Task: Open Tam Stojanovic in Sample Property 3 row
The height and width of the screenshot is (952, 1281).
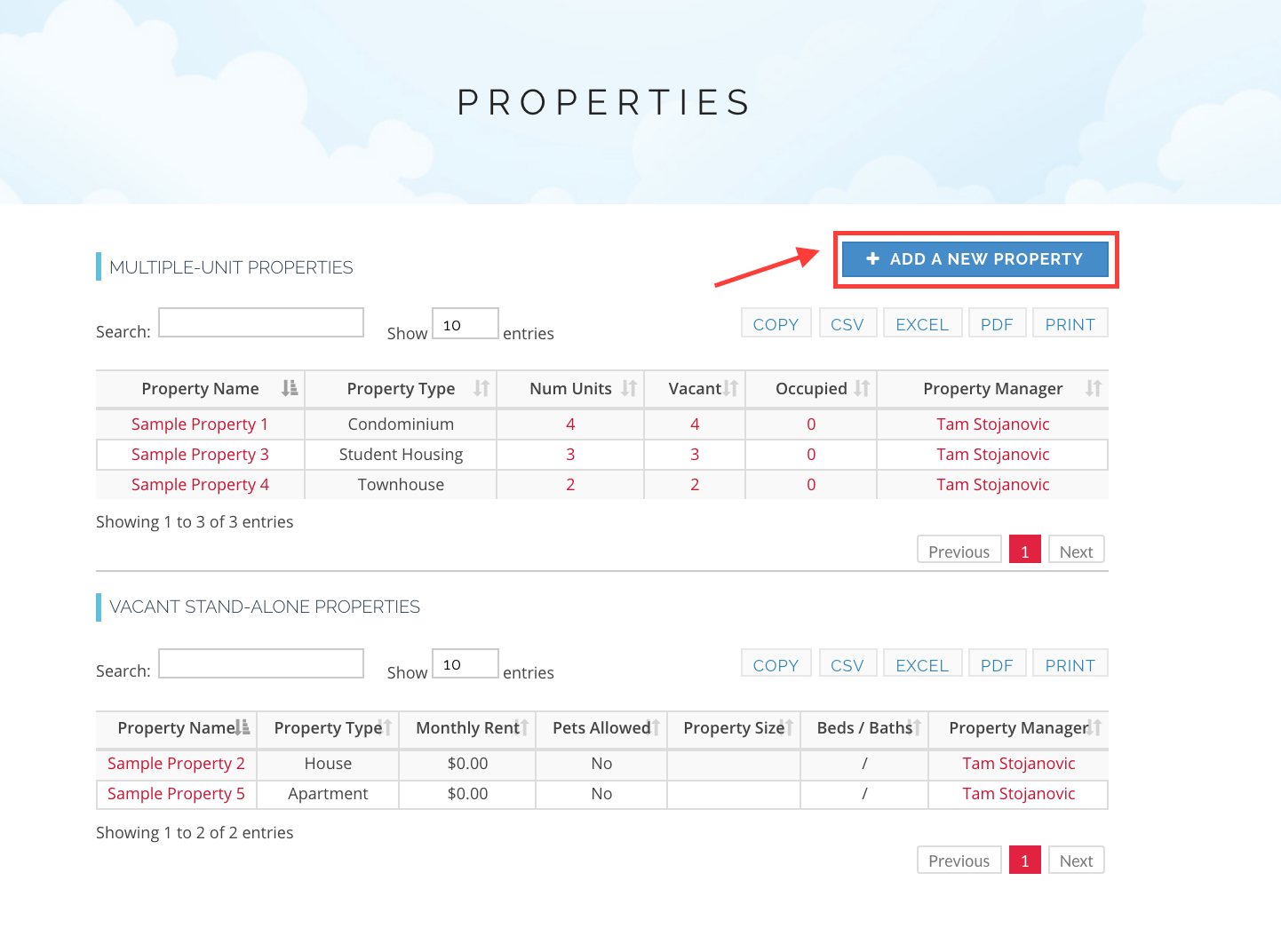Action: click(992, 455)
